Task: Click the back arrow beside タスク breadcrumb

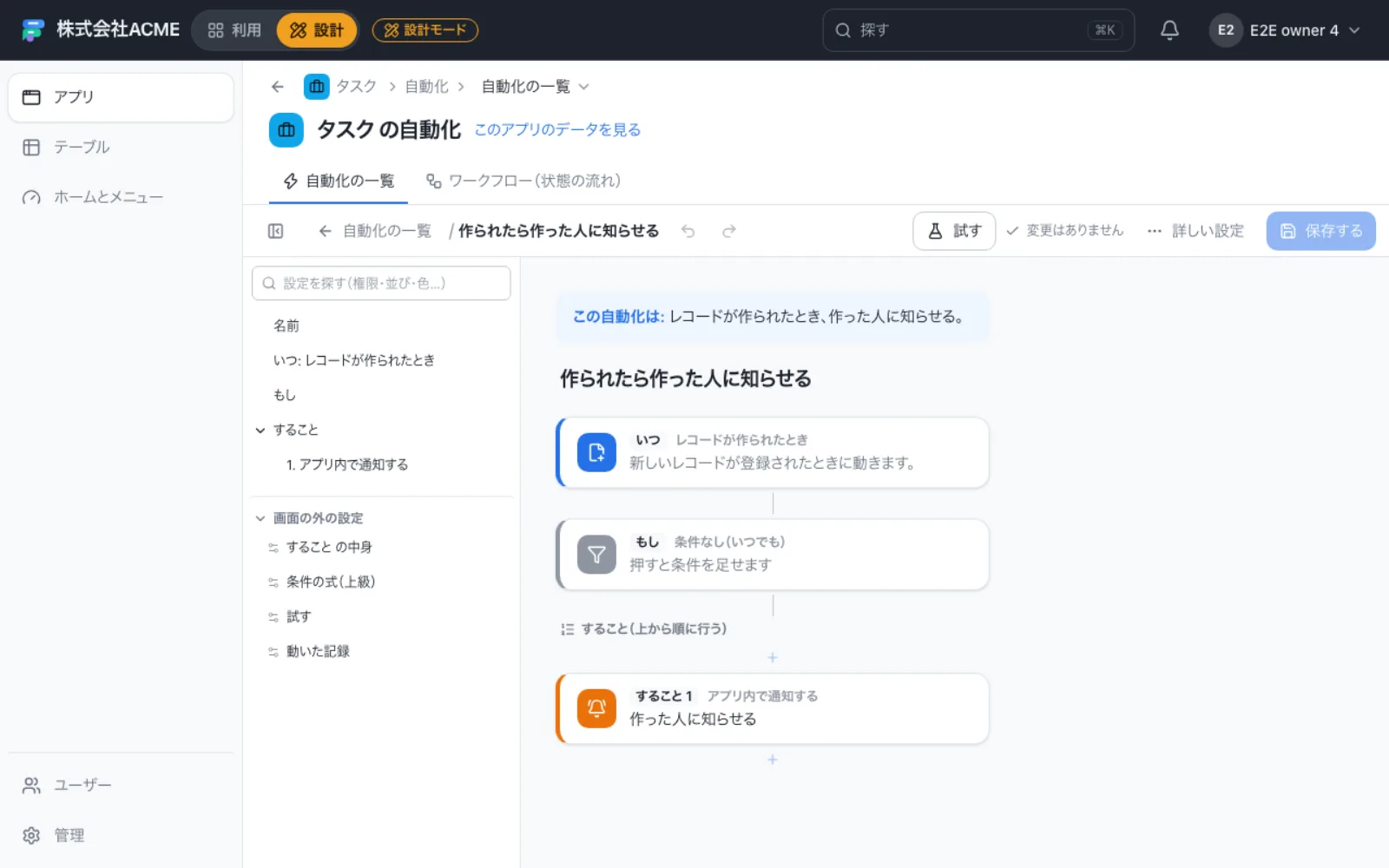Action: (x=278, y=87)
